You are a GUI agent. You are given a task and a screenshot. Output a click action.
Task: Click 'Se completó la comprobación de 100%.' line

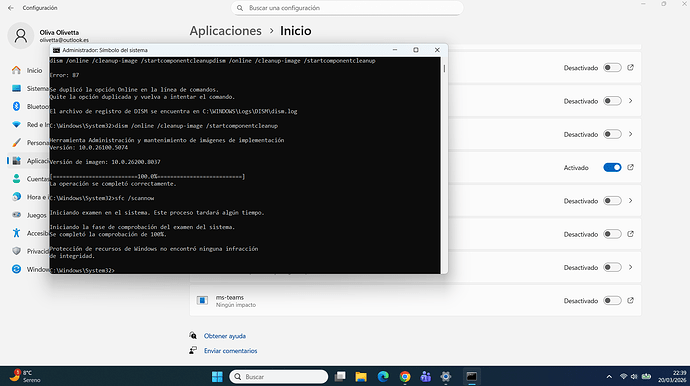108,235
